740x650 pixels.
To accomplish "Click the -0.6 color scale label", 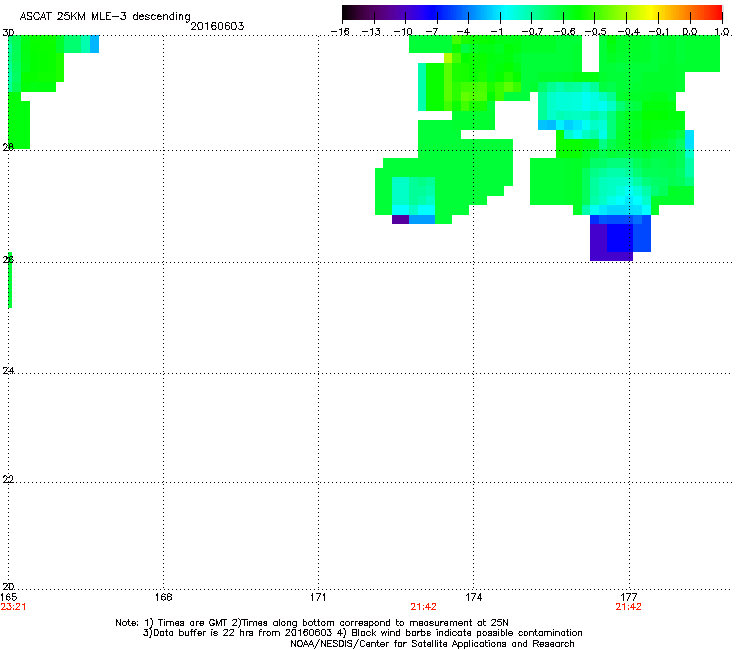I will 564,32.
